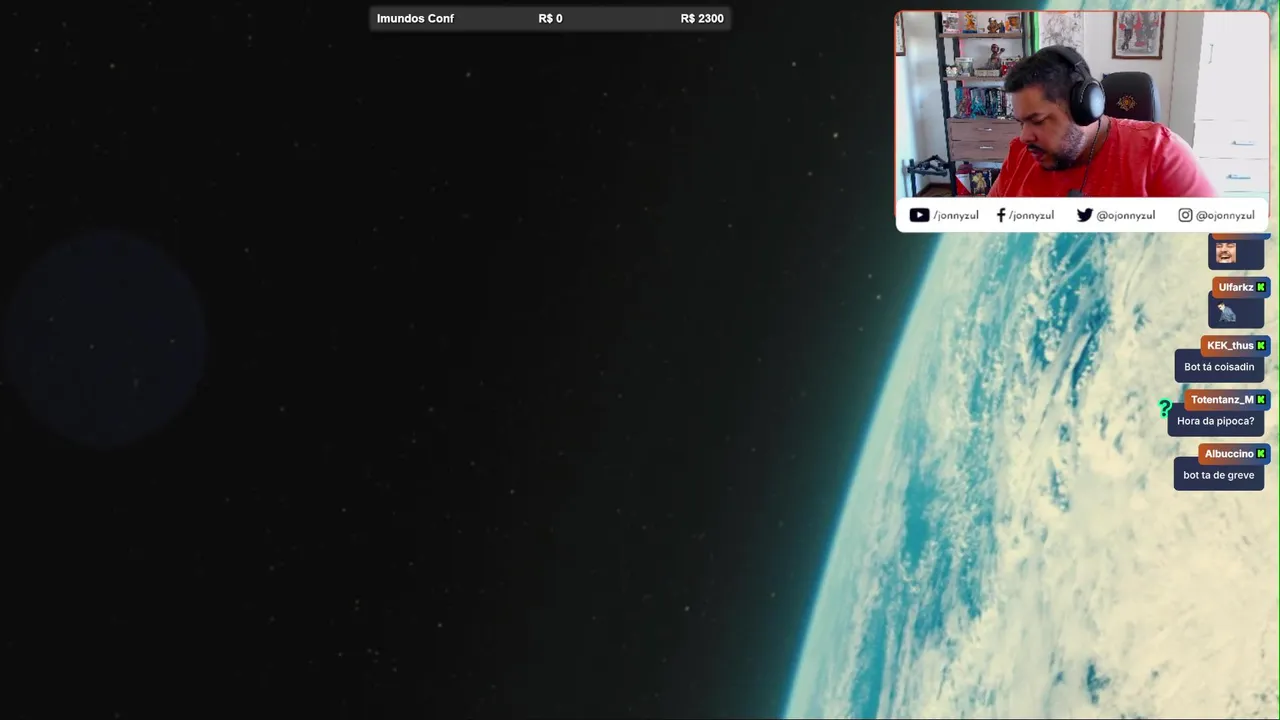Click the R$ 0 value
The width and height of the screenshot is (1280, 720).
point(550,18)
